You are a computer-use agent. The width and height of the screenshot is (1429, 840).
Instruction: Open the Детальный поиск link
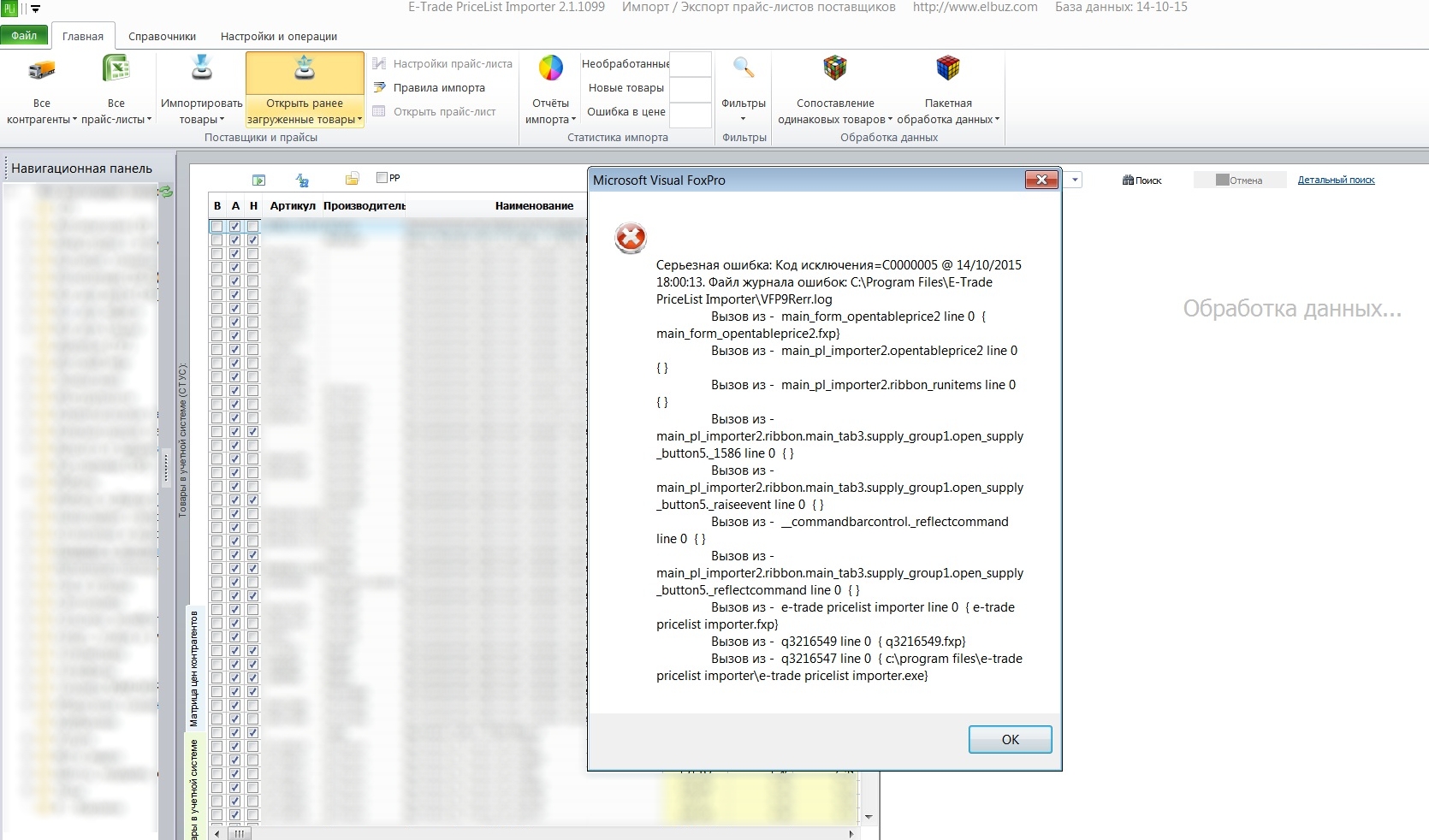tap(1336, 180)
